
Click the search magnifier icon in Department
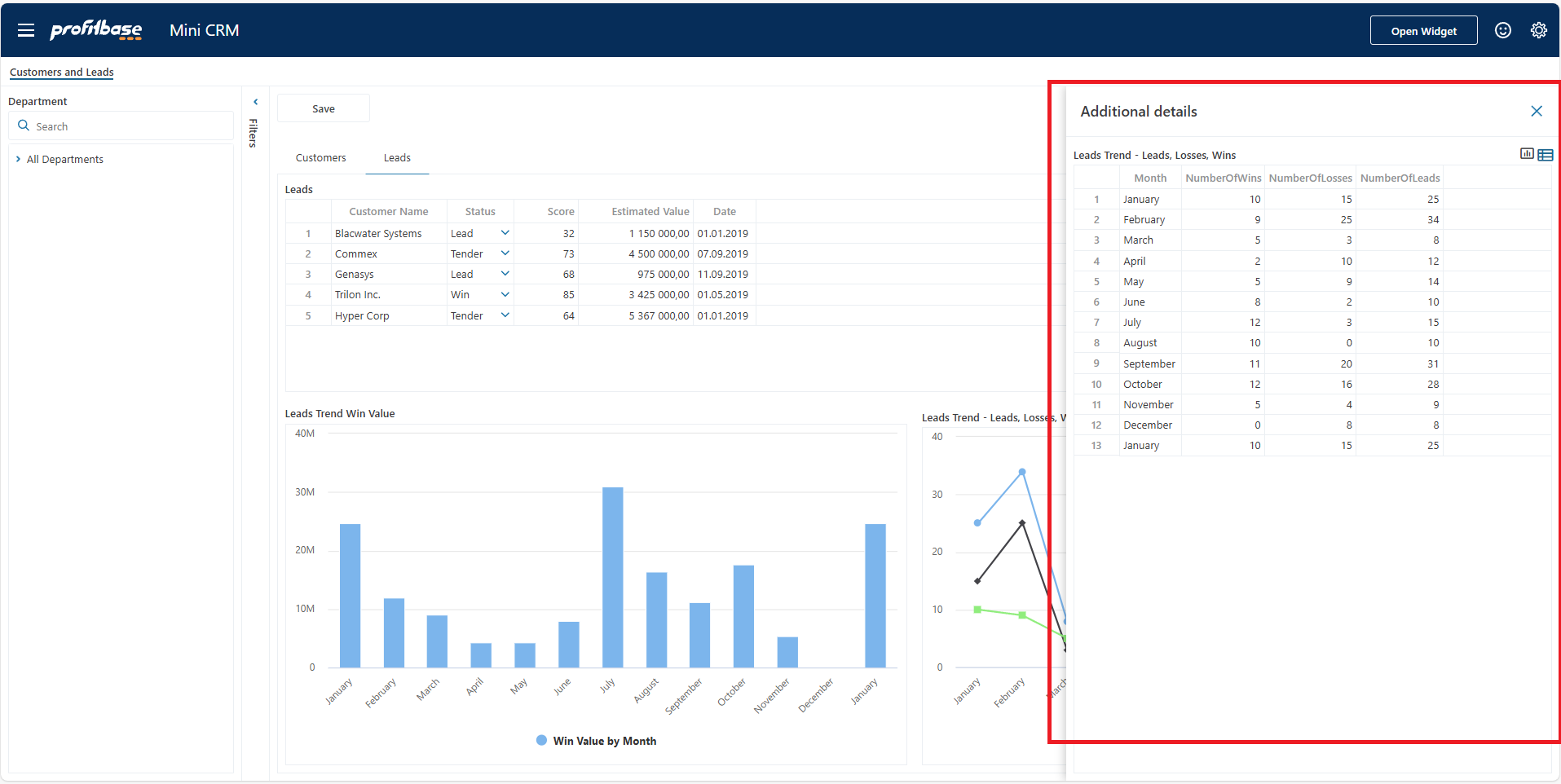24,126
